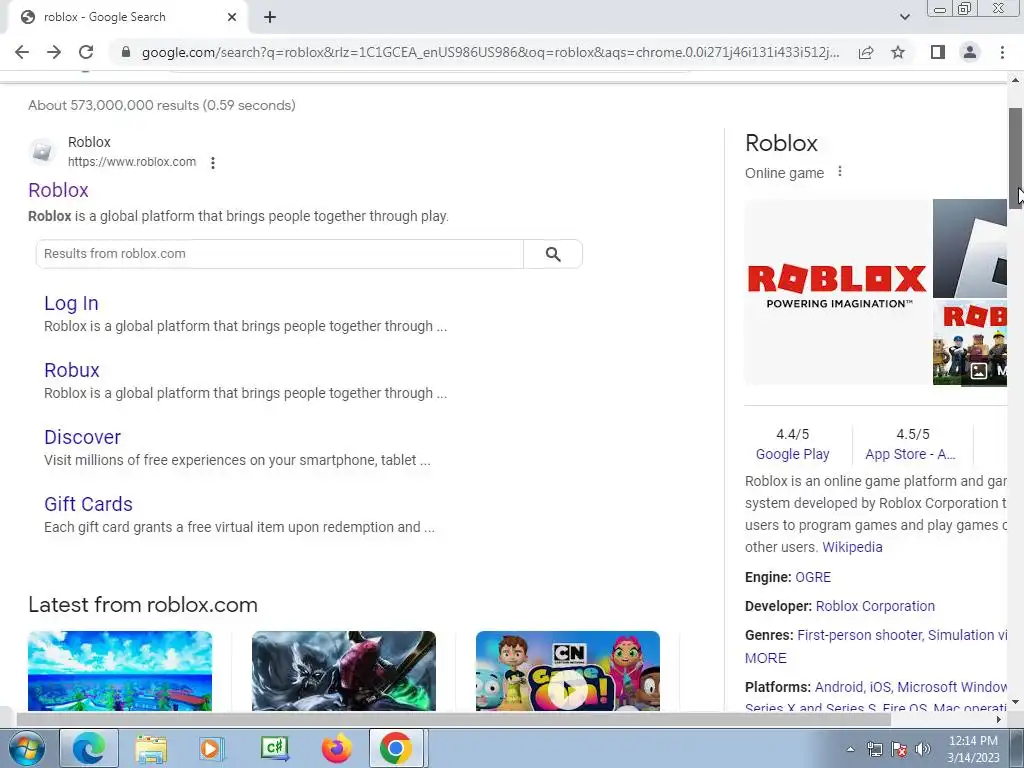Viewport: 1024px width, 768px height.
Task: Open File Explorer from the taskbar
Action: click(151, 748)
